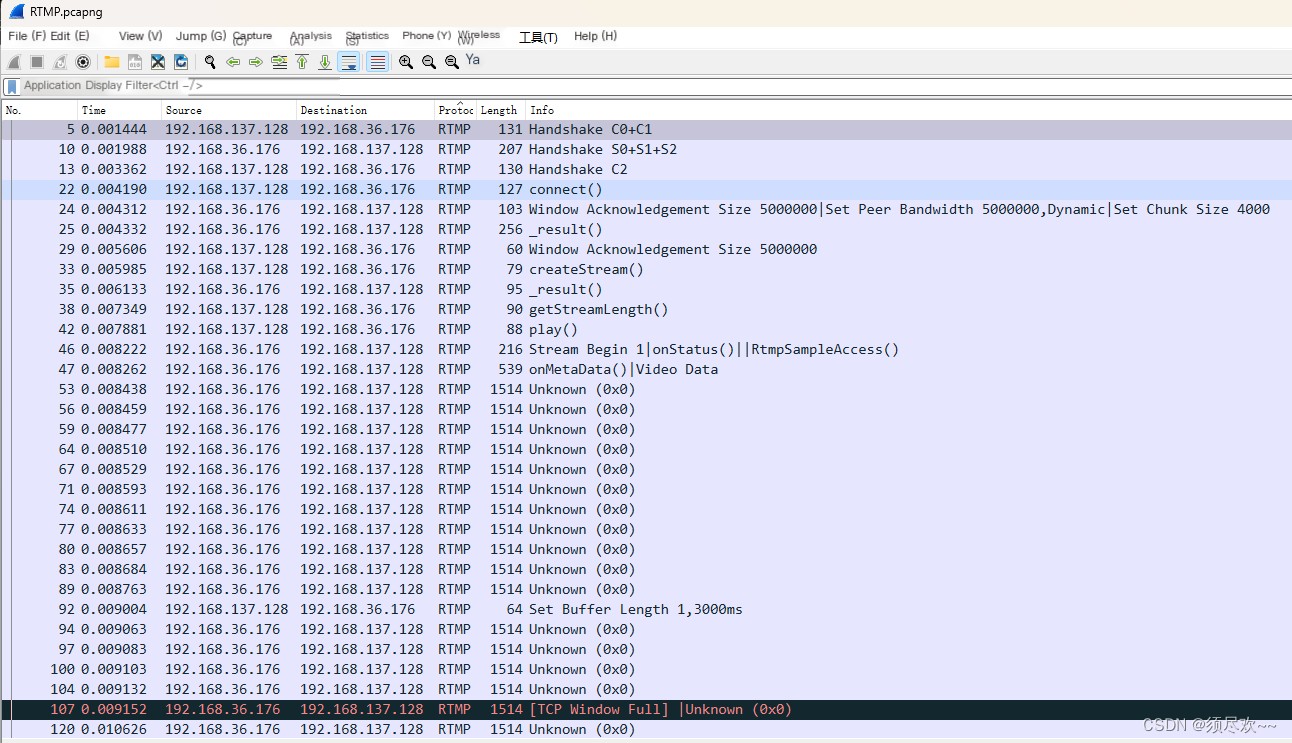
Task: Click the open capture file folder icon
Action: click(112, 62)
